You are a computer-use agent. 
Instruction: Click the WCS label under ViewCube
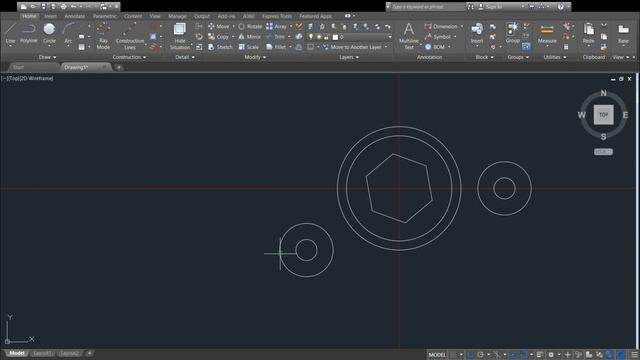point(603,152)
